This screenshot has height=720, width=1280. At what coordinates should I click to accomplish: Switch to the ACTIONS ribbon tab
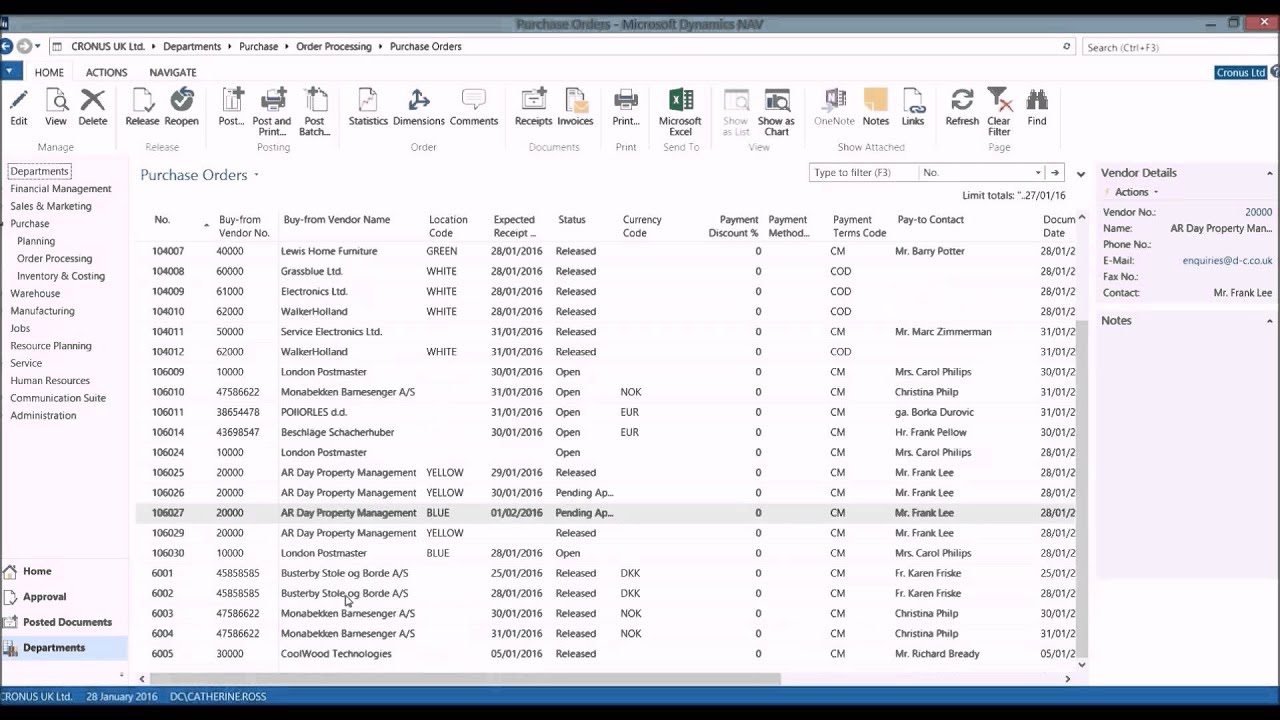(106, 72)
